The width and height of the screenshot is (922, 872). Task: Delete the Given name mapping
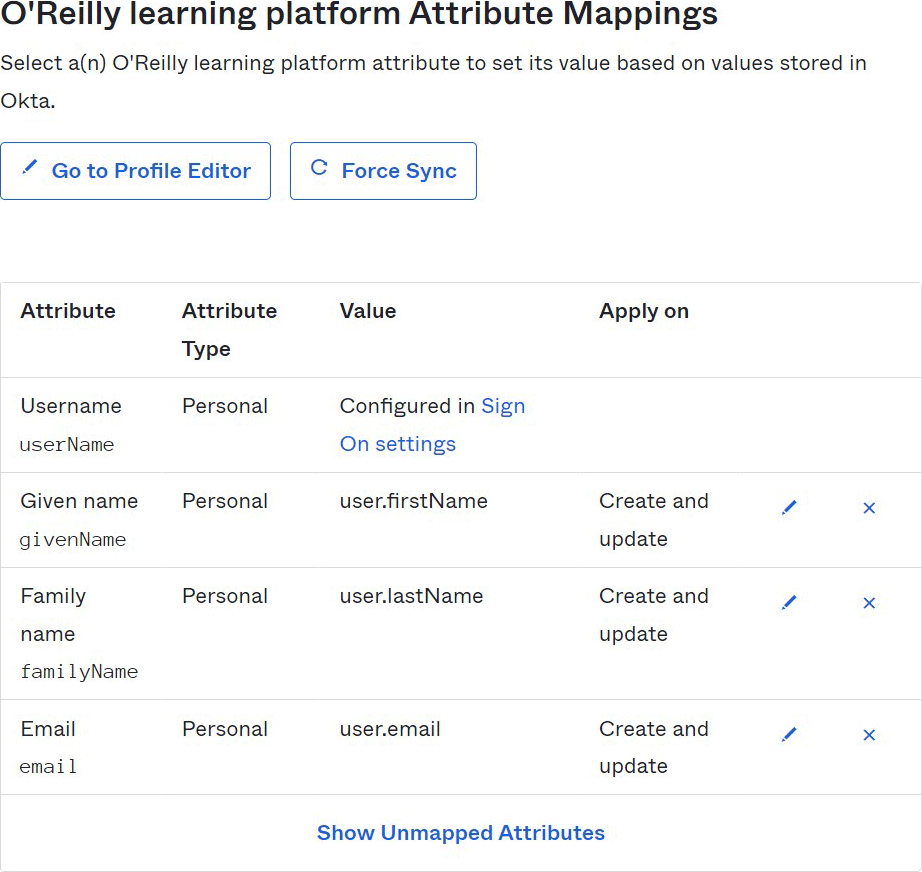(x=869, y=508)
